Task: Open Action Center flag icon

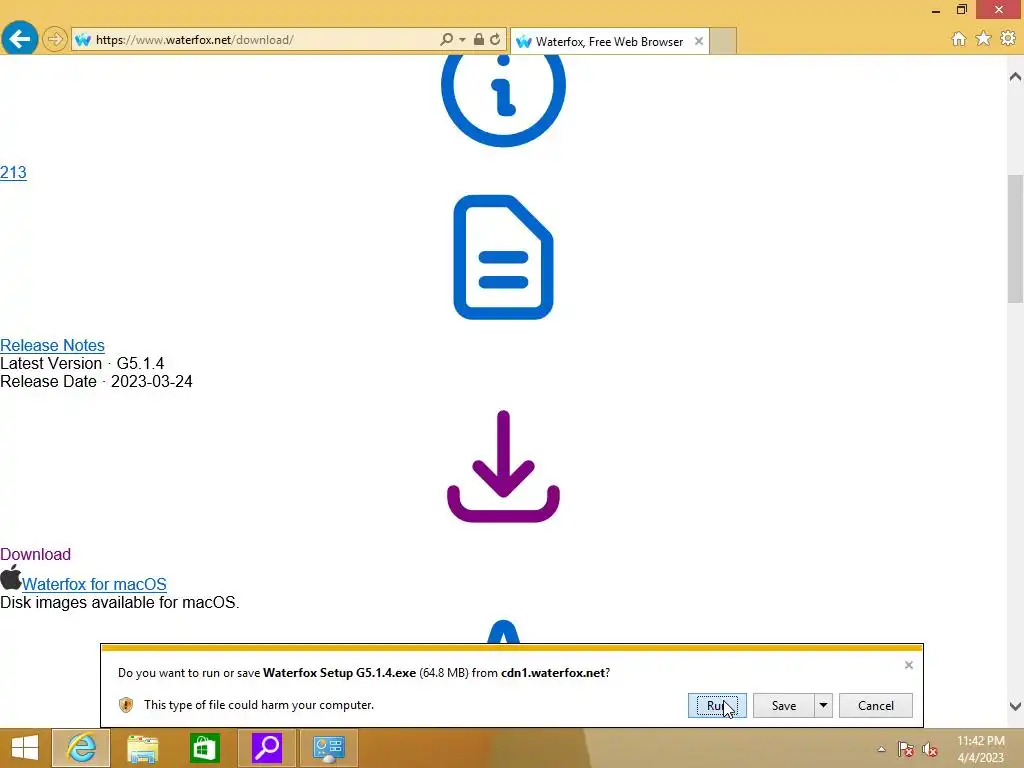Action: pyautogui.click(x=905, y=750)
